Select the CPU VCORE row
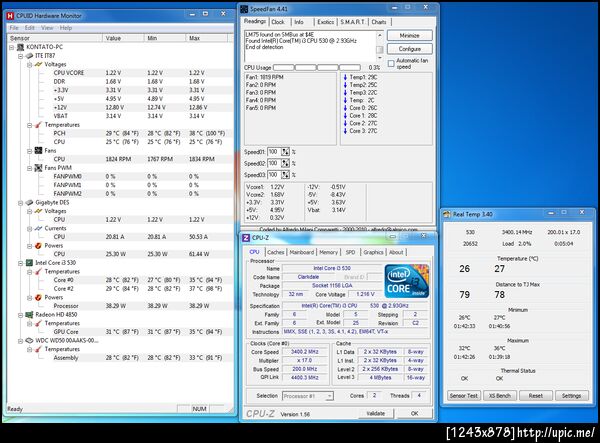This screenshot has width=600, height=443. tap(121, 73)
